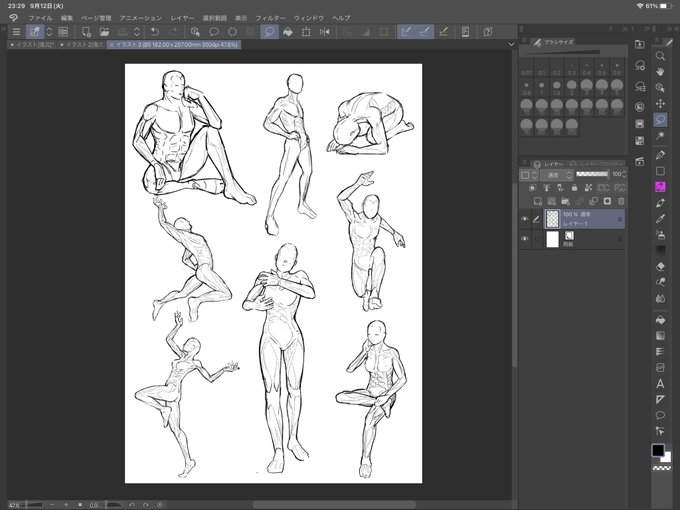Select the Lasso selection tool in tool palette
The image size is (680, 510).
(660, 119)
